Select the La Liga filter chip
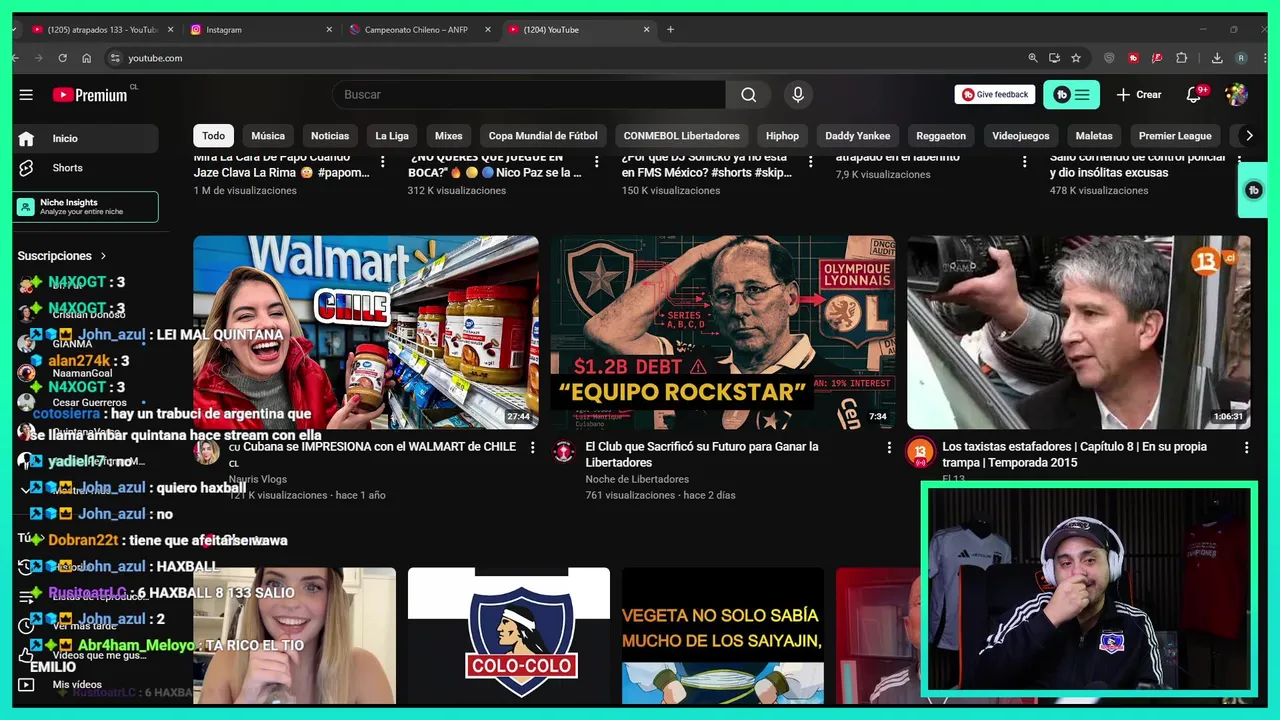The width and height of the screenshot is (1280, 720). click(x=392, y=136)
